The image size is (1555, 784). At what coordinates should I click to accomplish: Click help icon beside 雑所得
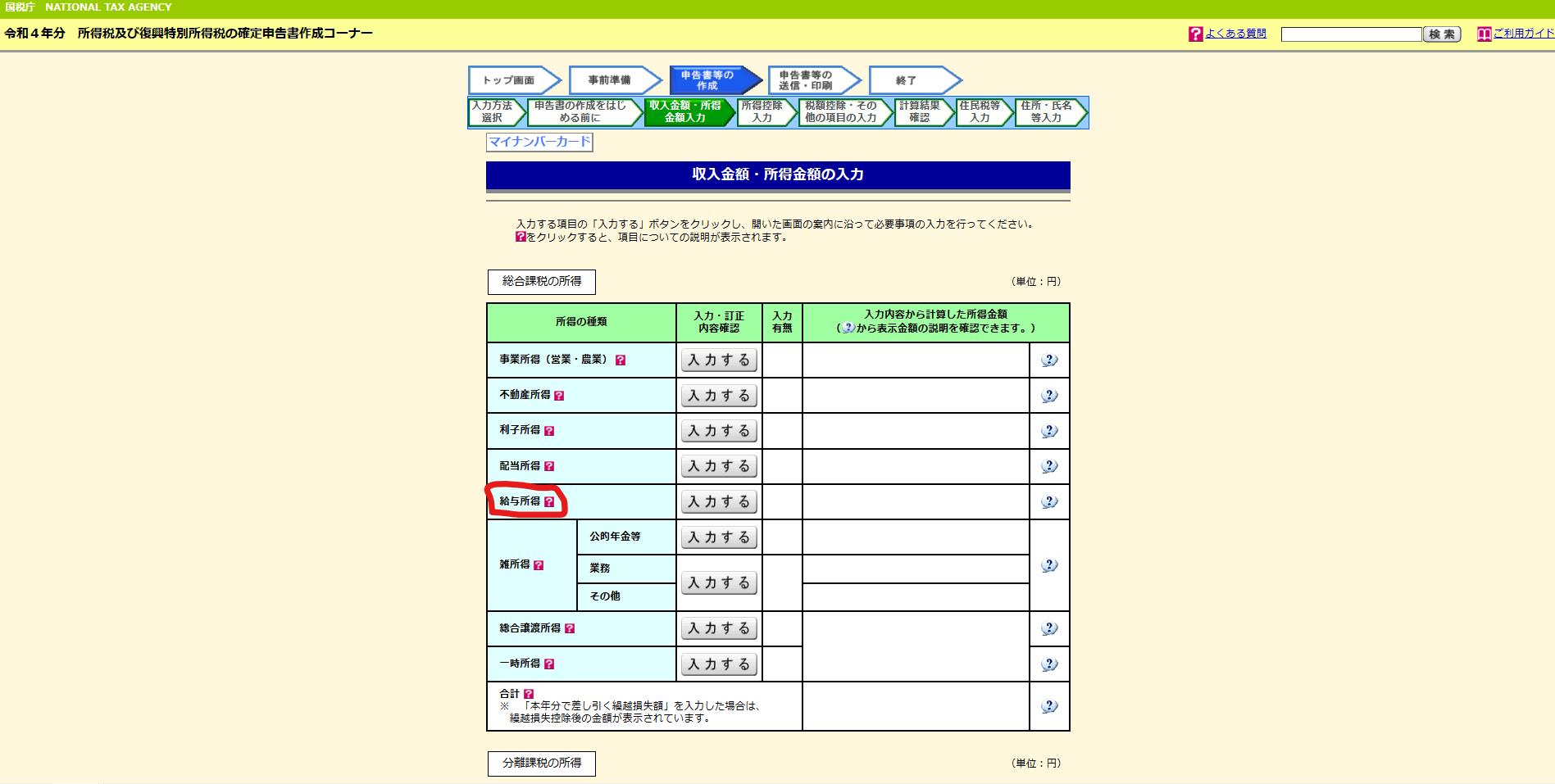(539, 565)
